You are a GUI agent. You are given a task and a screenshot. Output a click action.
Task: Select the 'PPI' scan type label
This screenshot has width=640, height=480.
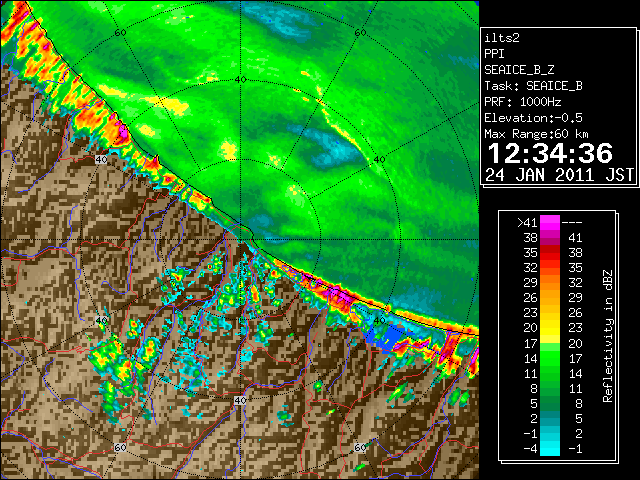[494, 54]
